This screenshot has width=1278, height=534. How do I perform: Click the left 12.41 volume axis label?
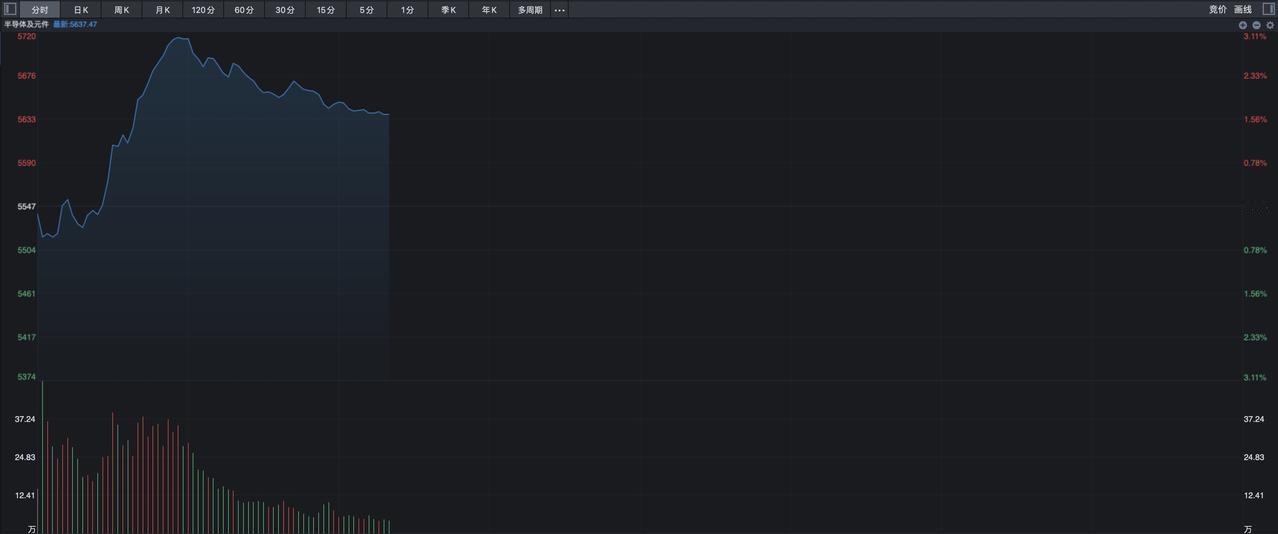pos(25,495)
